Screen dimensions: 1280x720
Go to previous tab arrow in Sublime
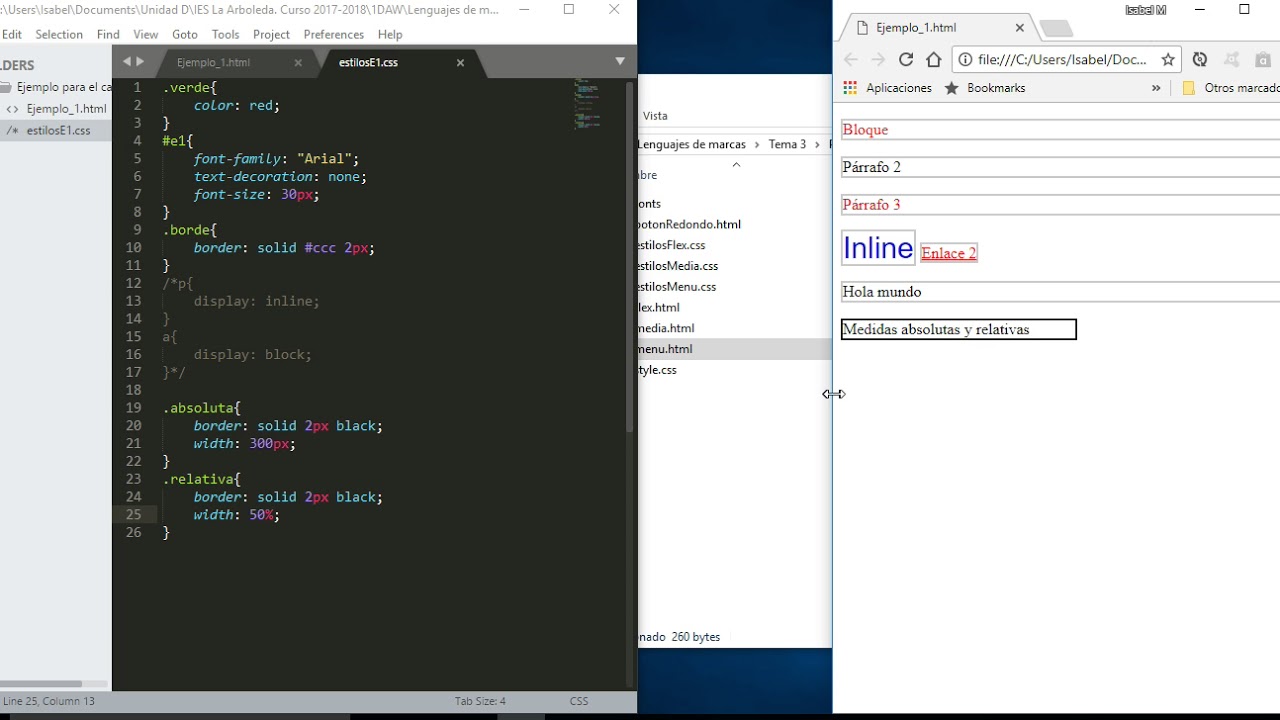pos(127,61)
